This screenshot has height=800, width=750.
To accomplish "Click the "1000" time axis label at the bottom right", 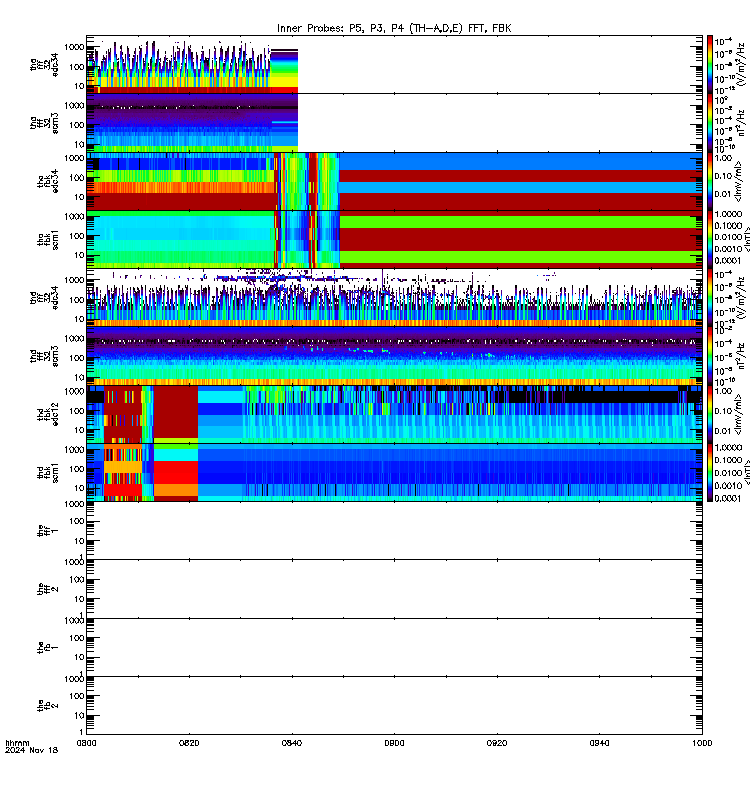I will tap(702, 743).
